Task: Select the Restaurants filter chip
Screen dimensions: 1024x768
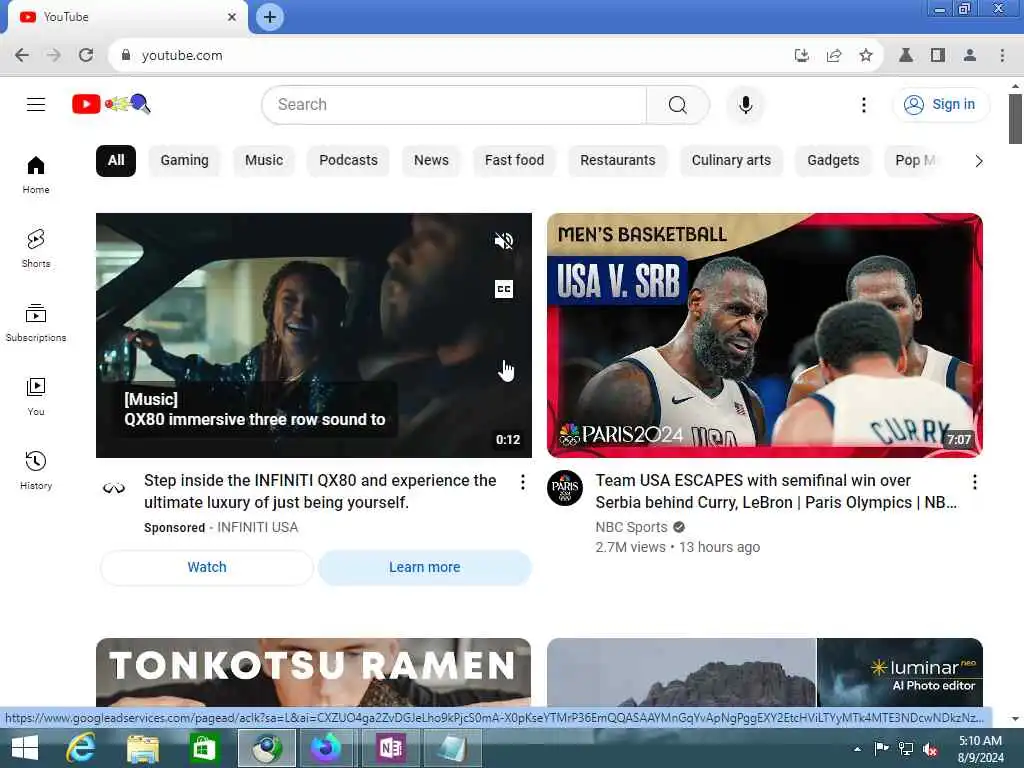Action: click(x=618, y=161)
